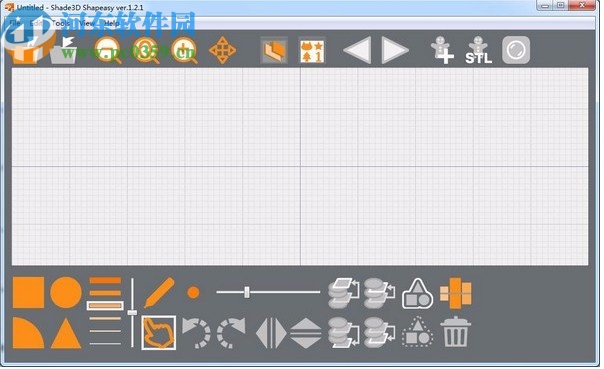Screen dimensions: 604x369
Task: Go to the previous page left arrow
Action: point(357,50)
